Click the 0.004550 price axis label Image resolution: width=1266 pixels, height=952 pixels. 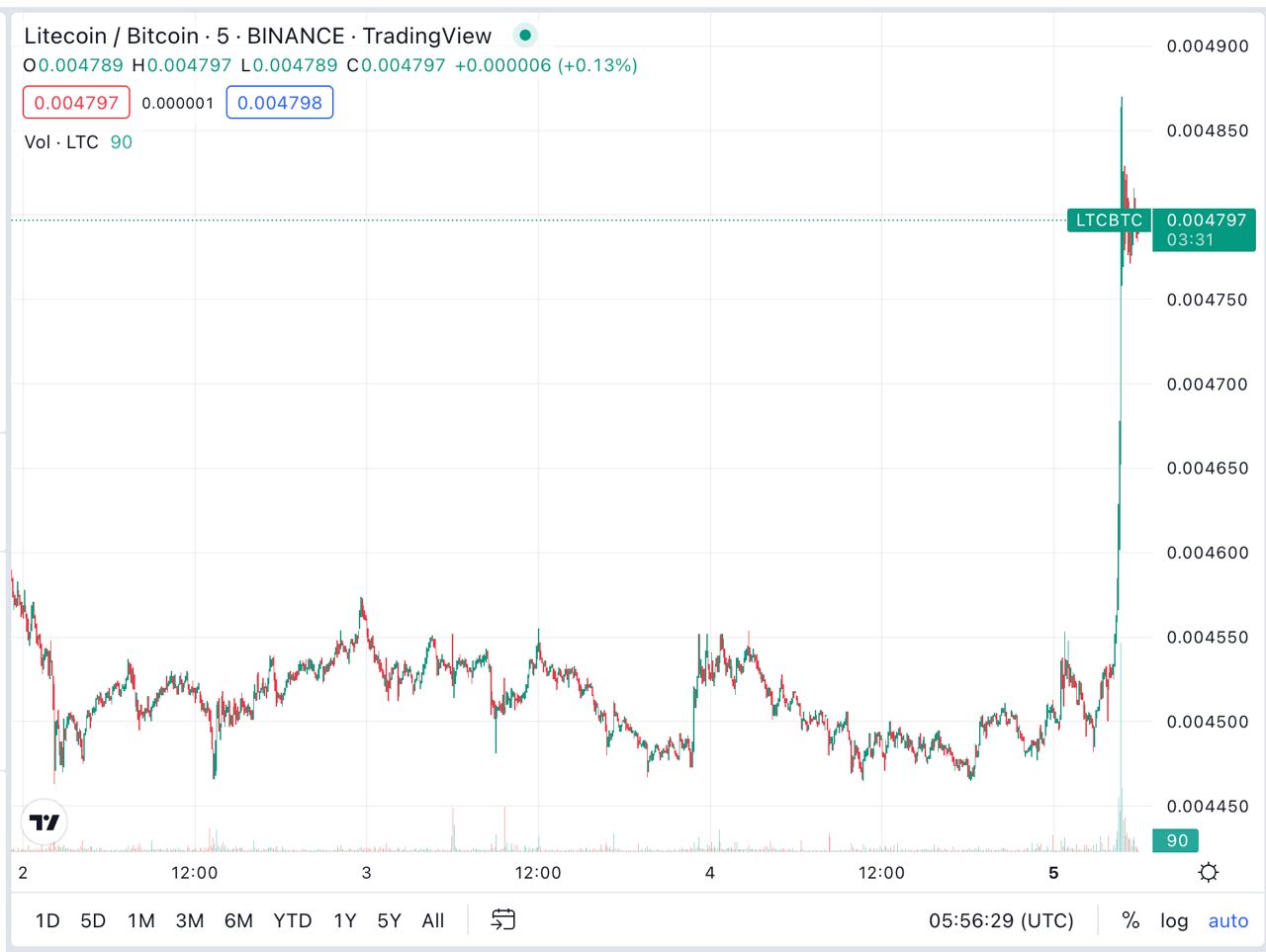click(x=1208, y=637)
